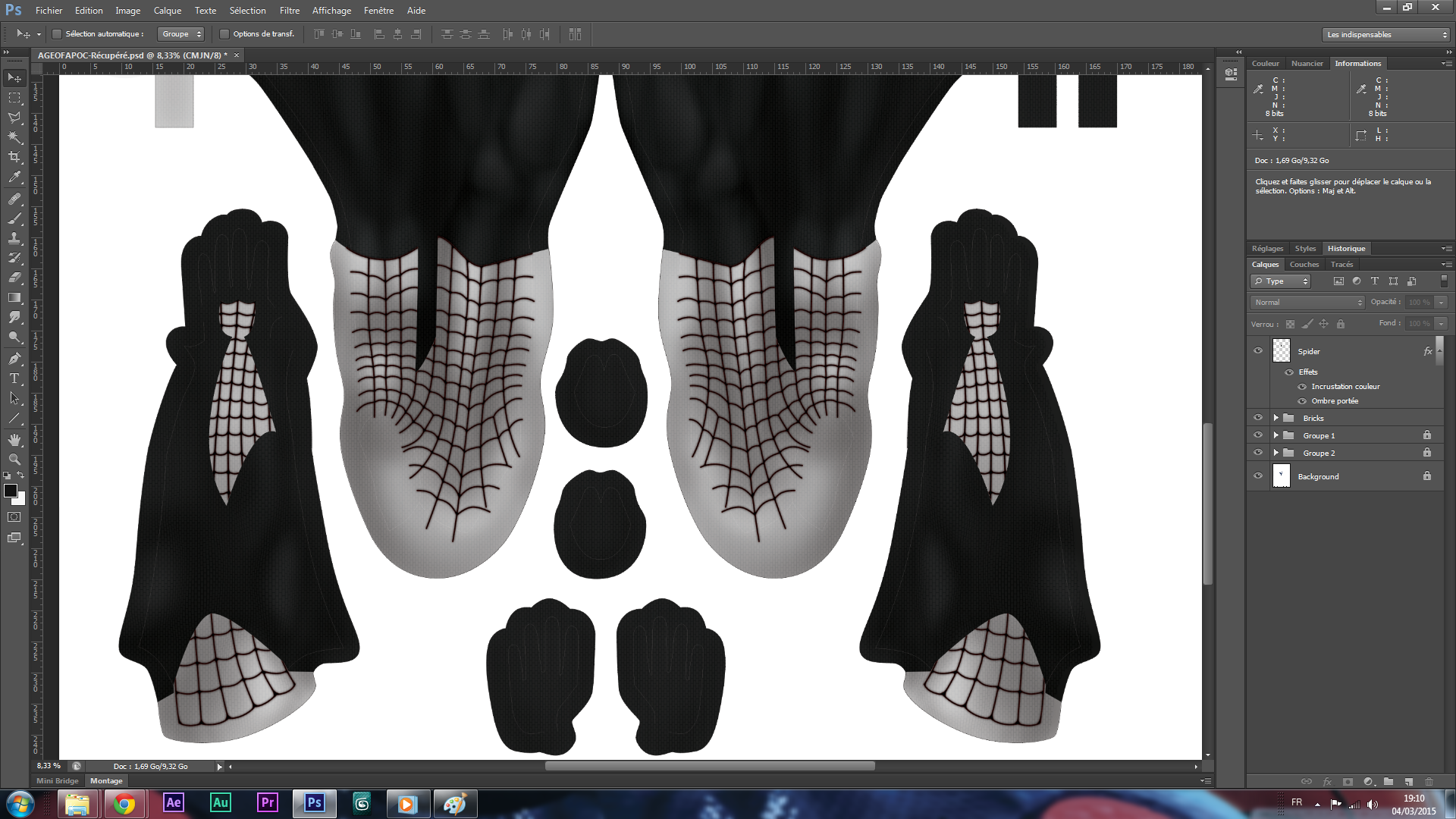Select the Magic Wand tool
The image size is (1456, 819).
point(14,137)
